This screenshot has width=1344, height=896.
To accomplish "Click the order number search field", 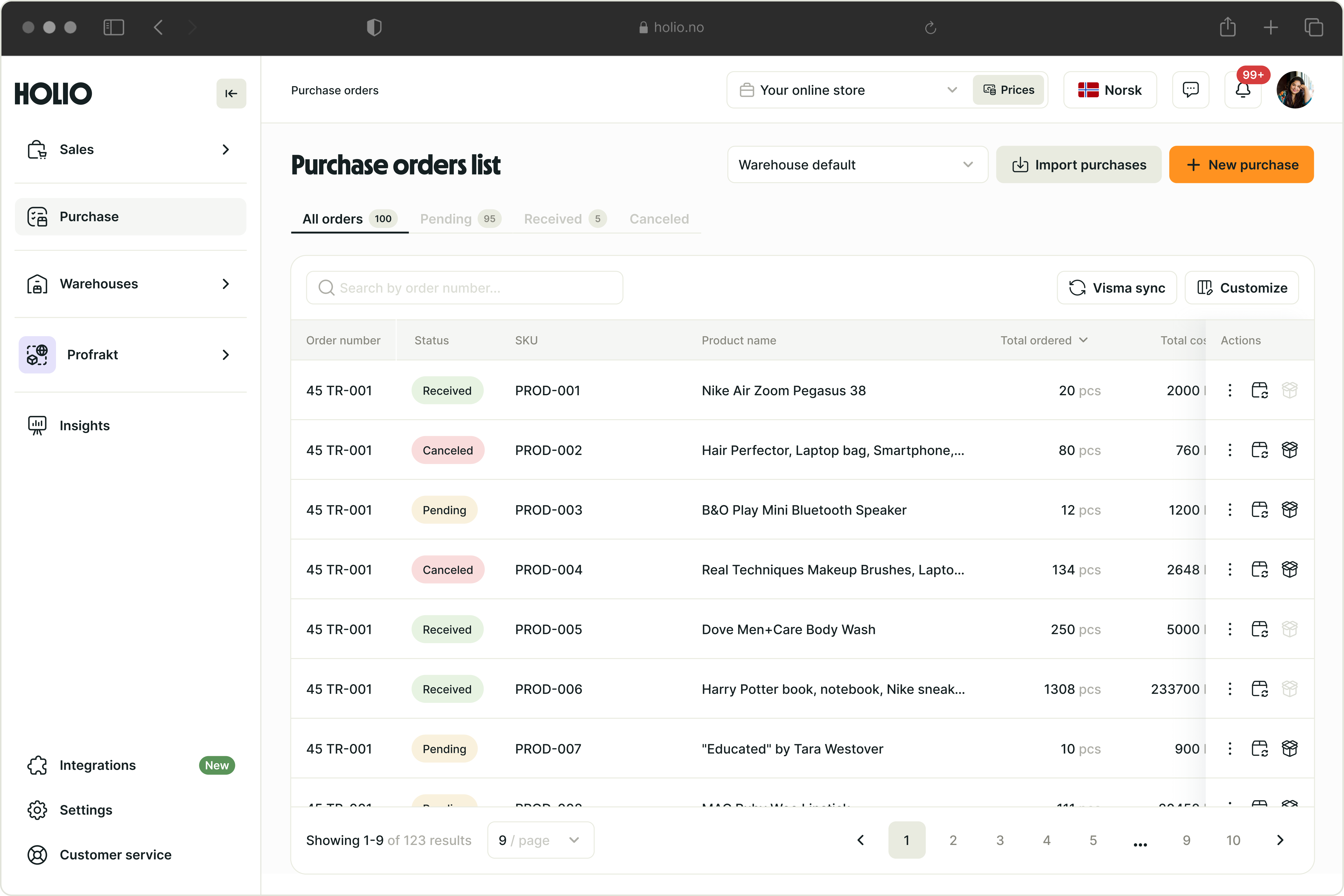I will pyautogui.click(x=464, y=287).
